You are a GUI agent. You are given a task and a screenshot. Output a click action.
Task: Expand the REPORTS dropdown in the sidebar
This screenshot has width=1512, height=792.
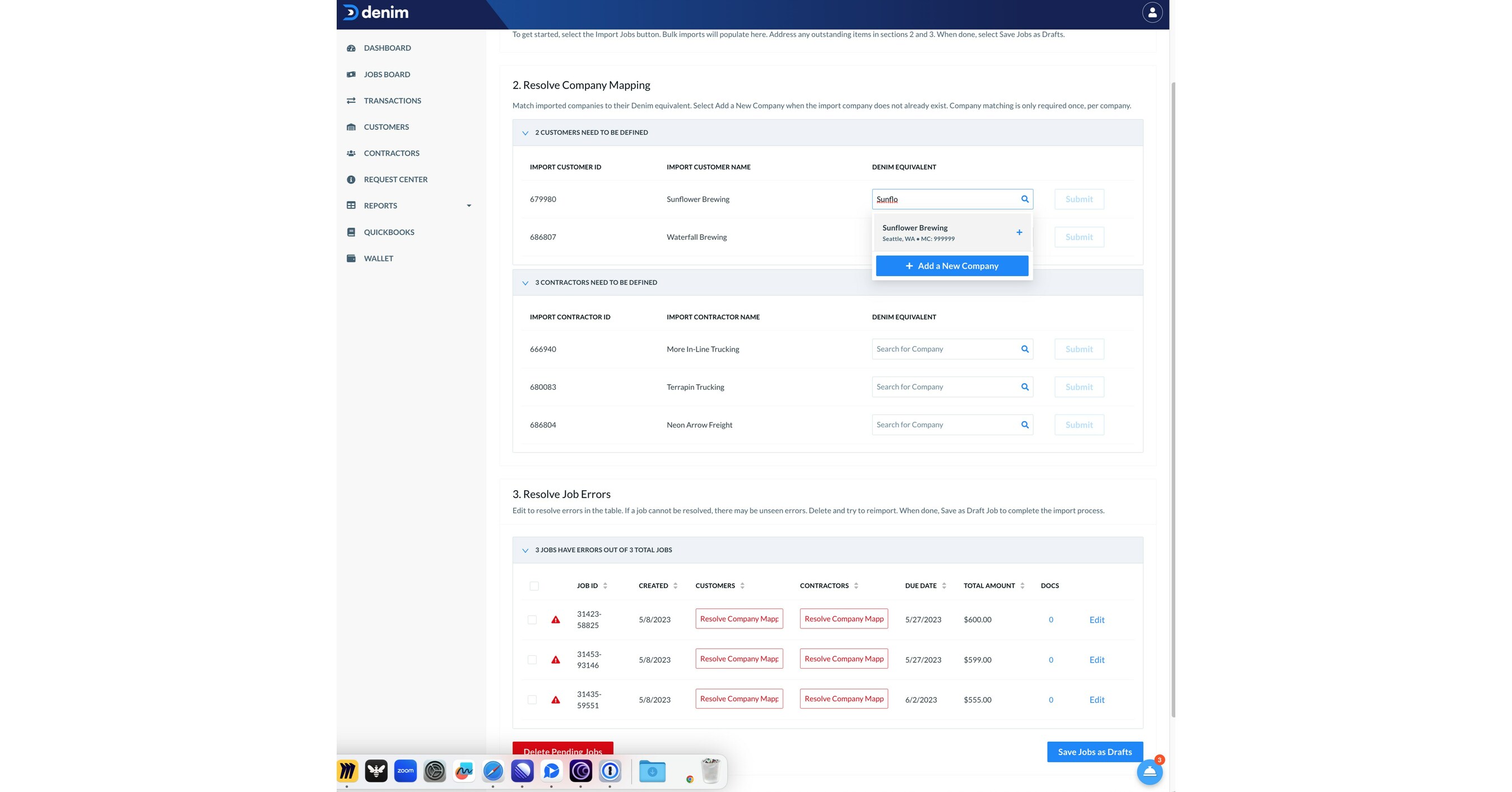pos(468,206)
